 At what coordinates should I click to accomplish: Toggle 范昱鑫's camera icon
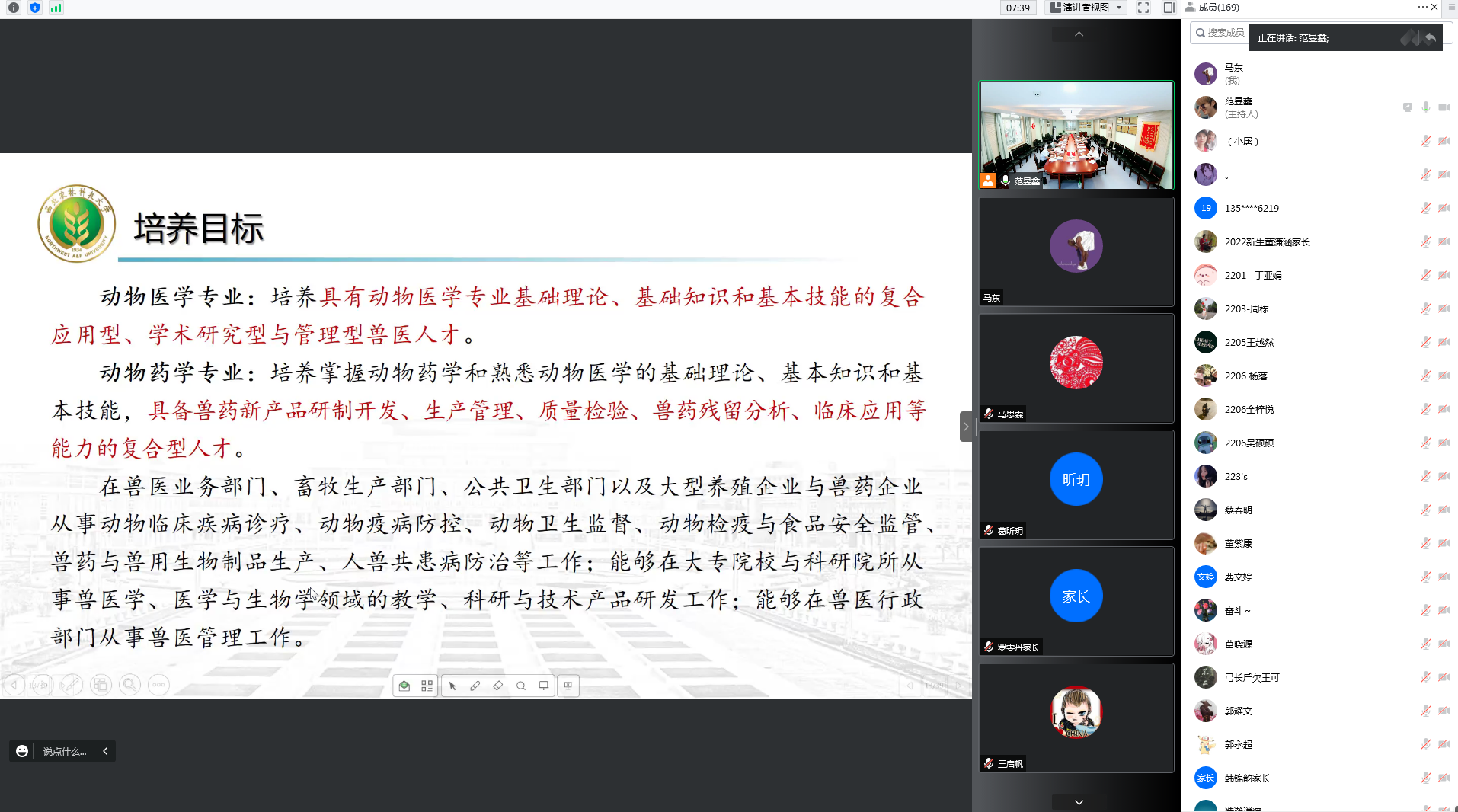pyautogui.click(x=1444, y=107)
